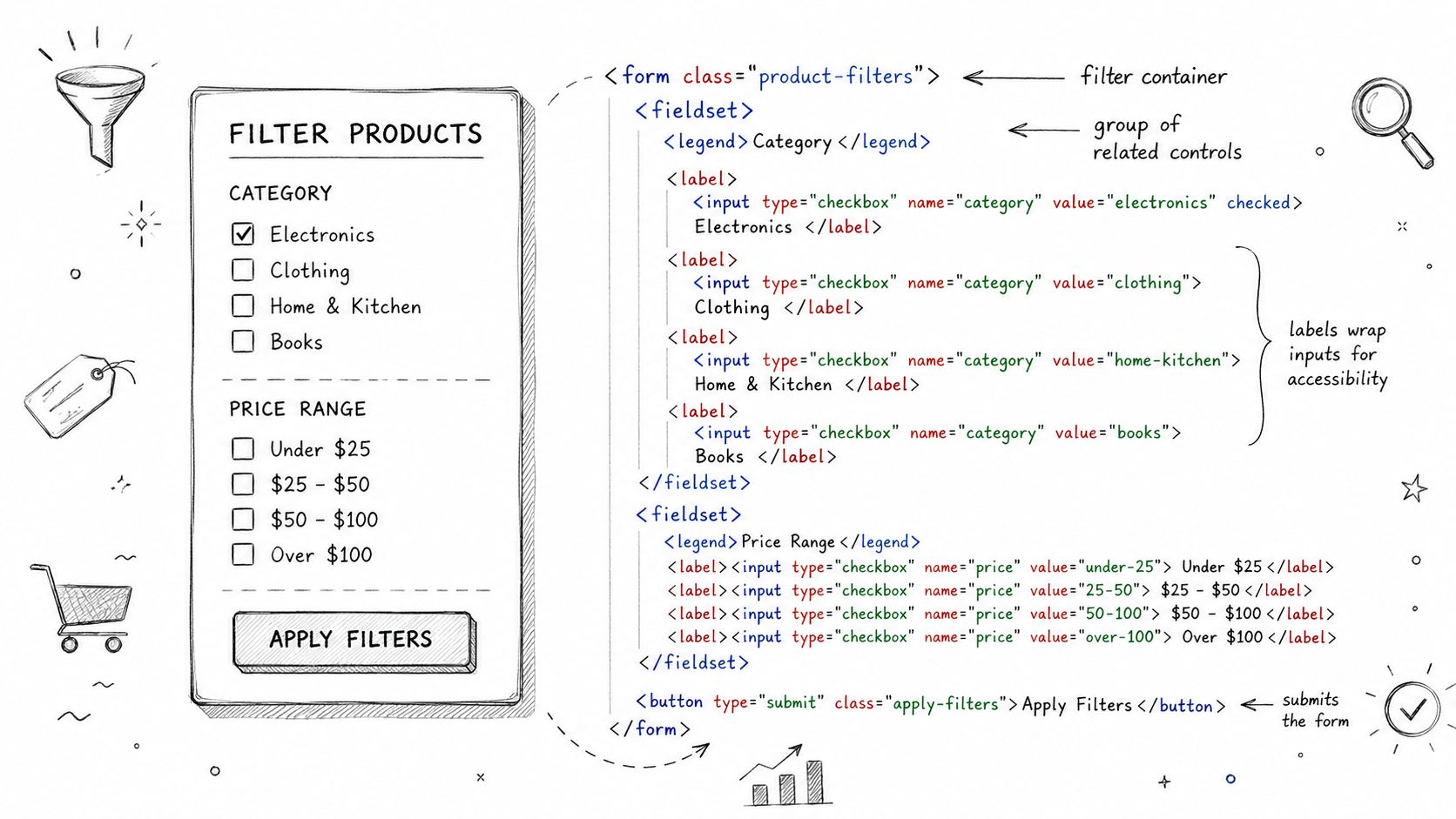Screen dimensions: 1456x819
Task: Click the CATEGORY section heading
Action: [280, 193]
